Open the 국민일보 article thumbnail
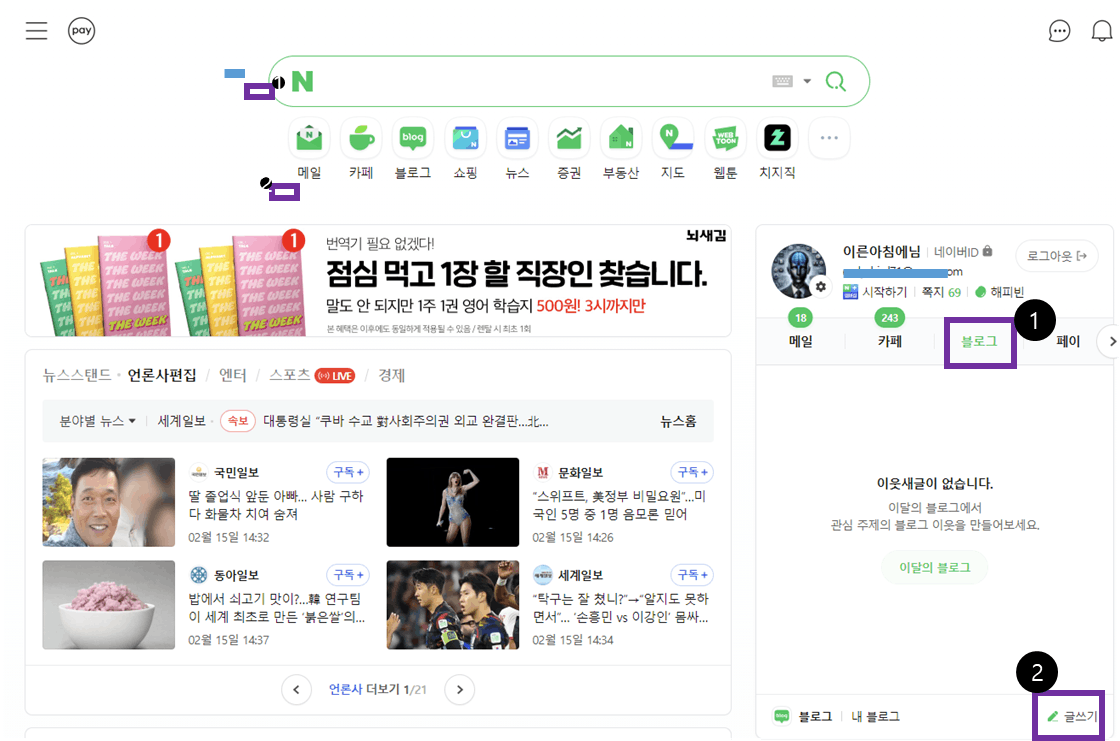 (x=109, y=502)
